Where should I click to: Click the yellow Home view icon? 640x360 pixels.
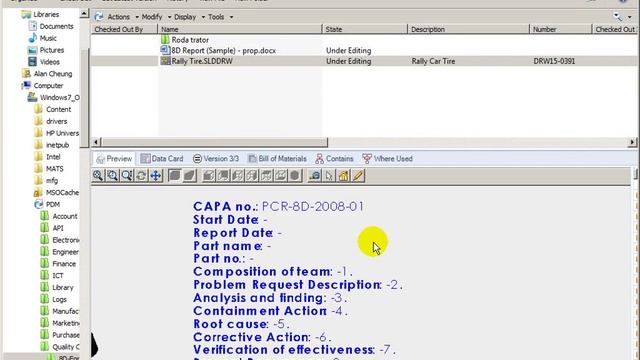pyautogui.click(x=344, y=176)
